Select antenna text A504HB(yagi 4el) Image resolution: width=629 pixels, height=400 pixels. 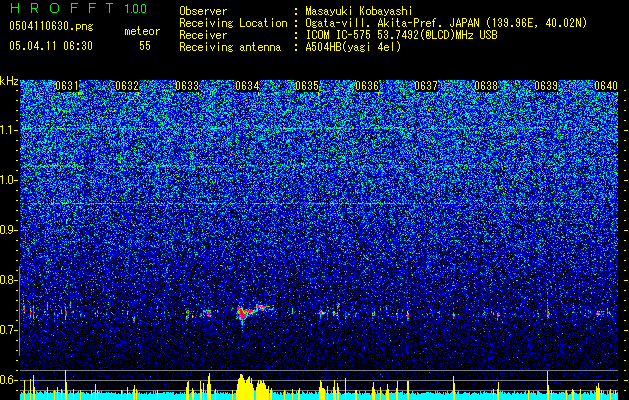(353, 47)
